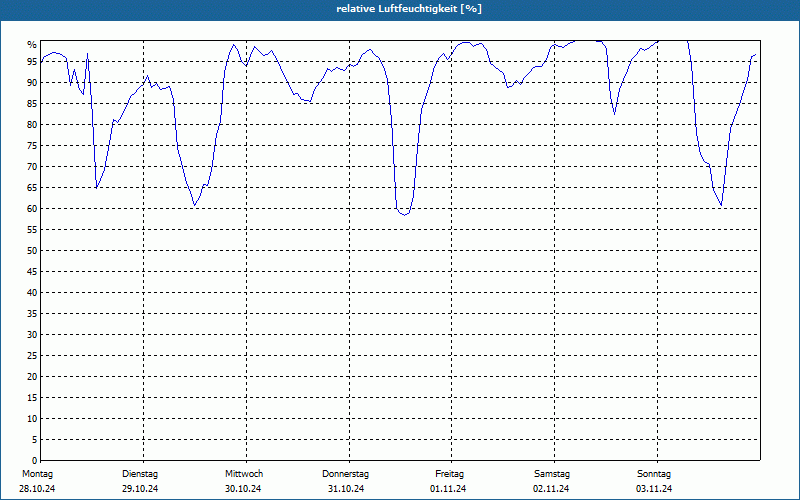Click the humidity minimum on Donnerstag curve

click(404, 215)
